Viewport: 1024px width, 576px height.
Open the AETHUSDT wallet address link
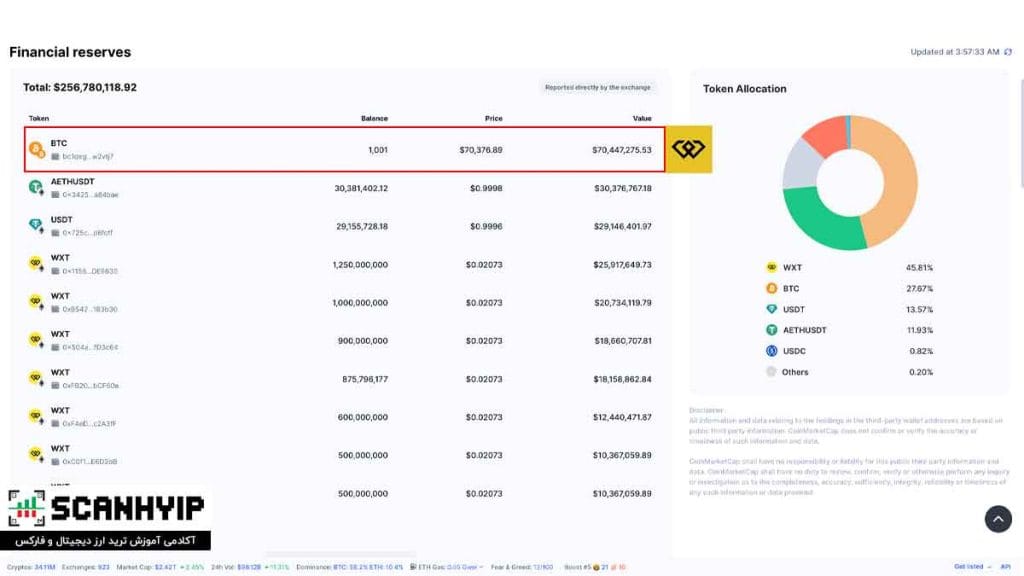(x=90, y=195)
